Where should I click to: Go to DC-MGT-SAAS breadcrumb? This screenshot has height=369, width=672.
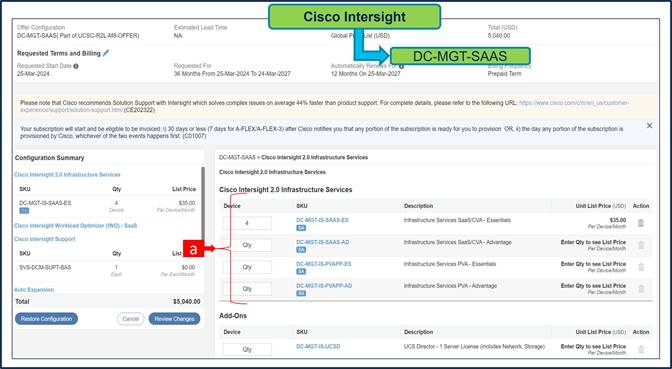coord(237,158)
